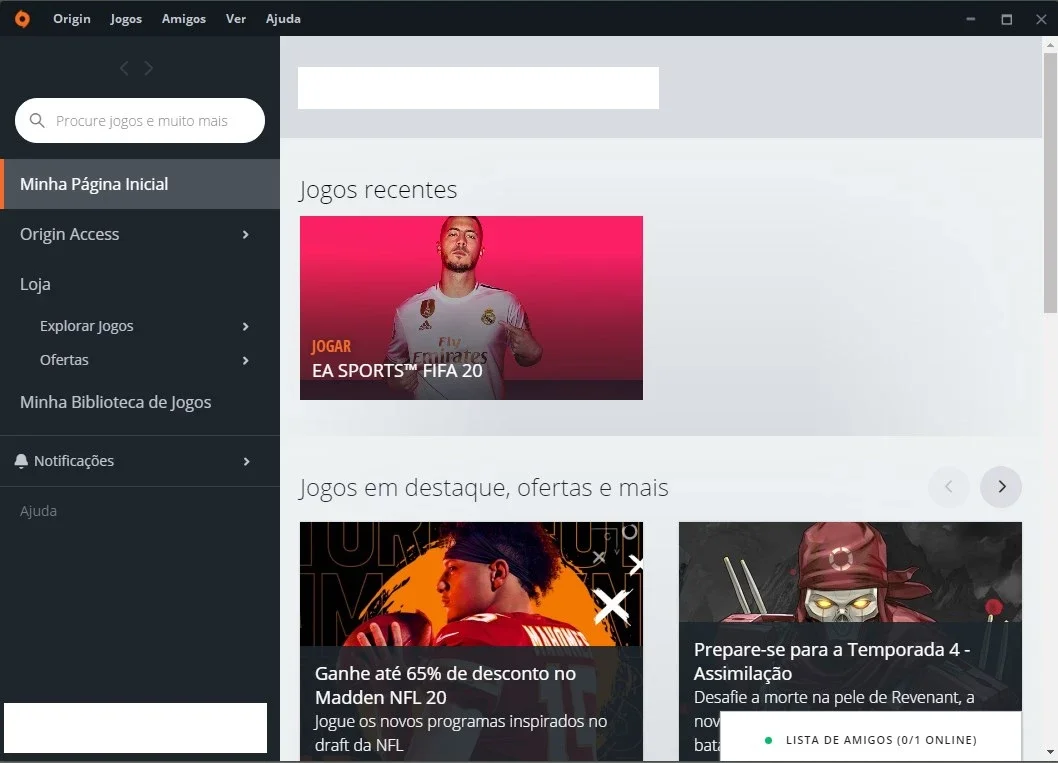This screenshot has height=763, width=1058.
Task: Expand the Origin Access chevron
Action: click(x=246, y=234)
